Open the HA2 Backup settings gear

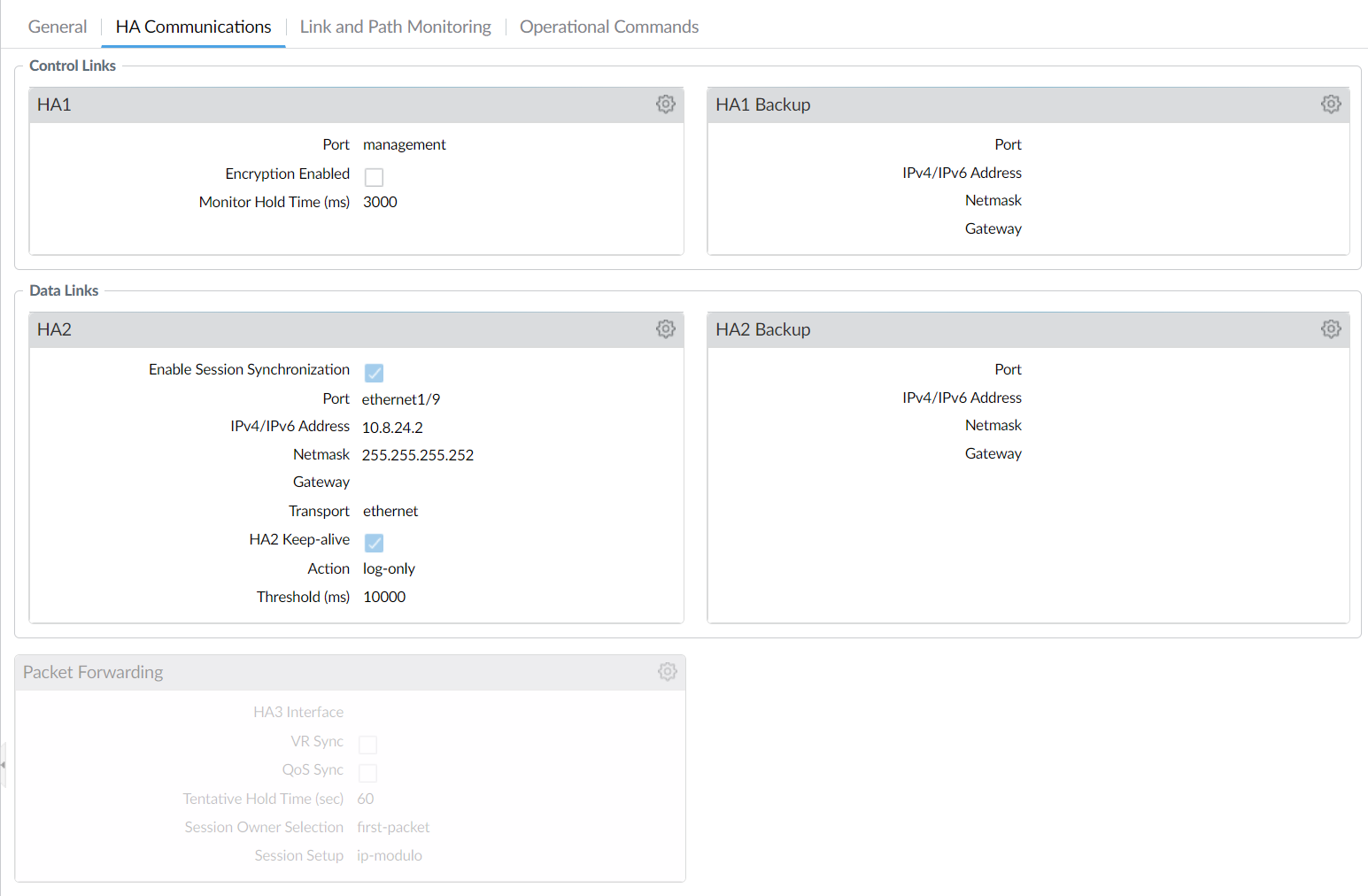click(x=1331, y=328)
